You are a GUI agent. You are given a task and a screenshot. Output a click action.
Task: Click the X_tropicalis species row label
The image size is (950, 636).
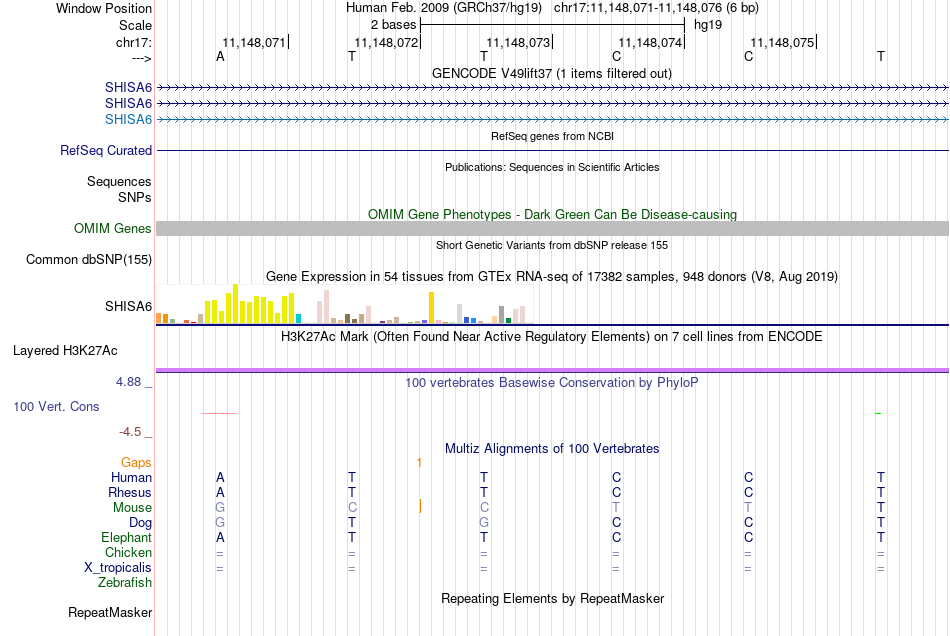coord(118,568)
